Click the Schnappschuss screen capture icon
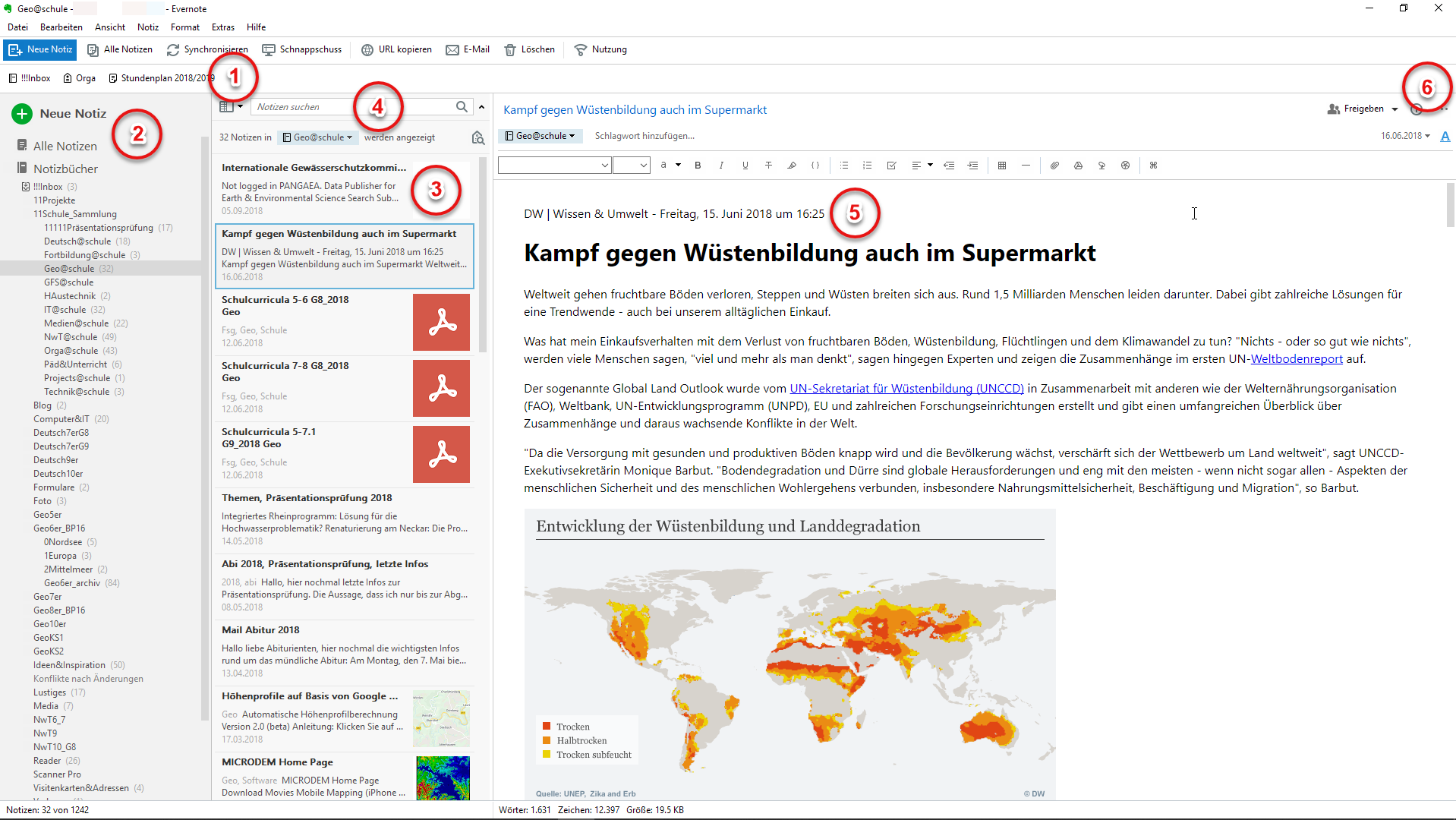 [x=269, y=50]
